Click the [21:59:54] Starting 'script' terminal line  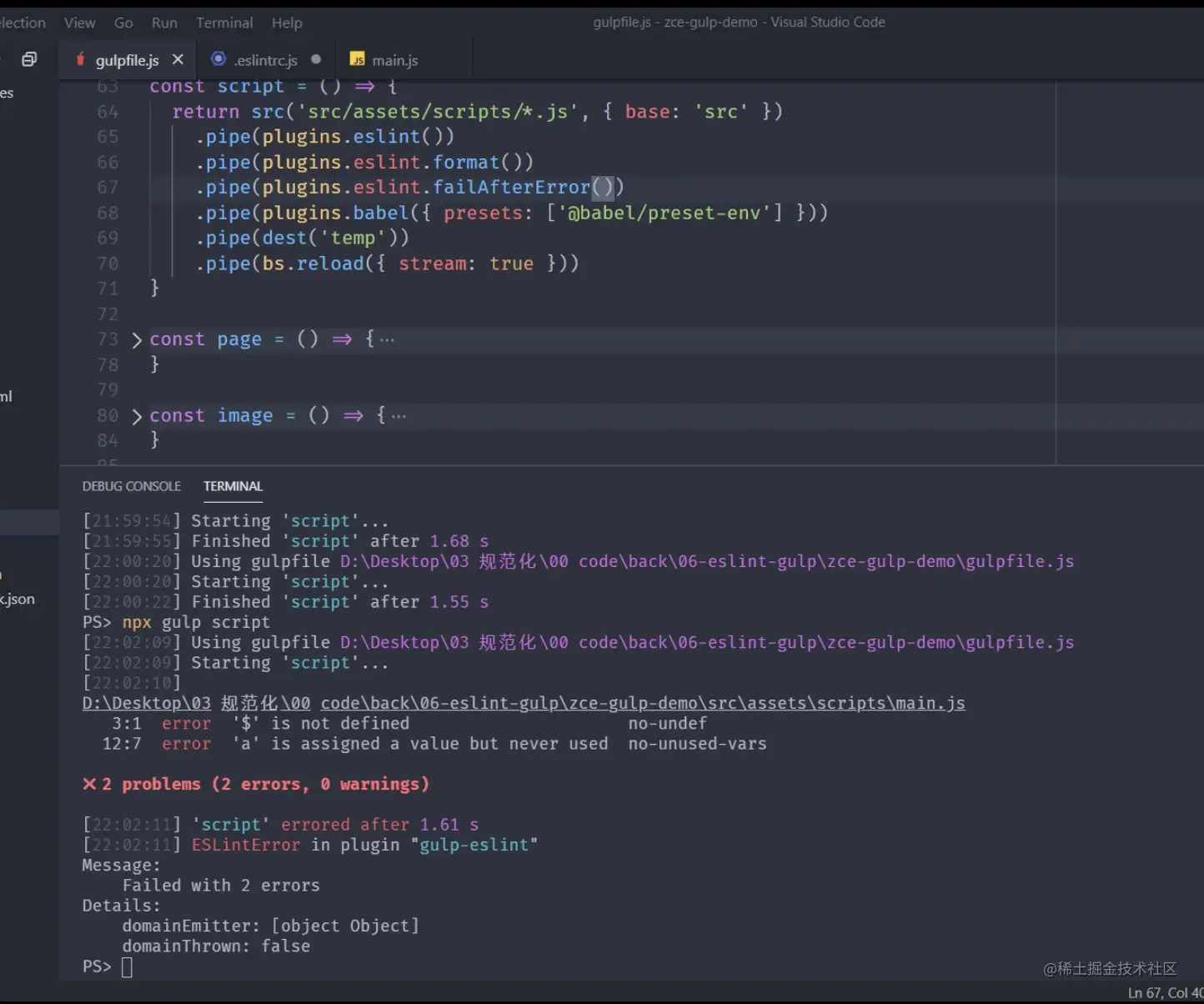[236, 521]
